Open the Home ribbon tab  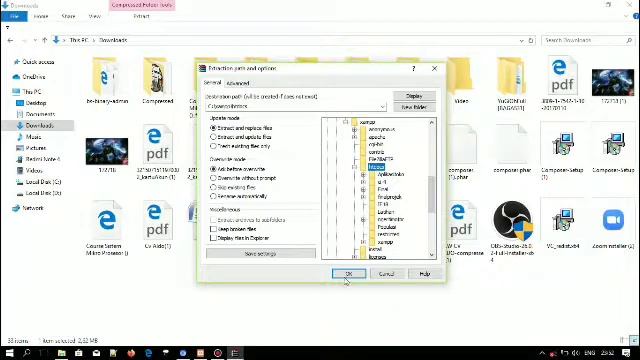tap(41, 16)
